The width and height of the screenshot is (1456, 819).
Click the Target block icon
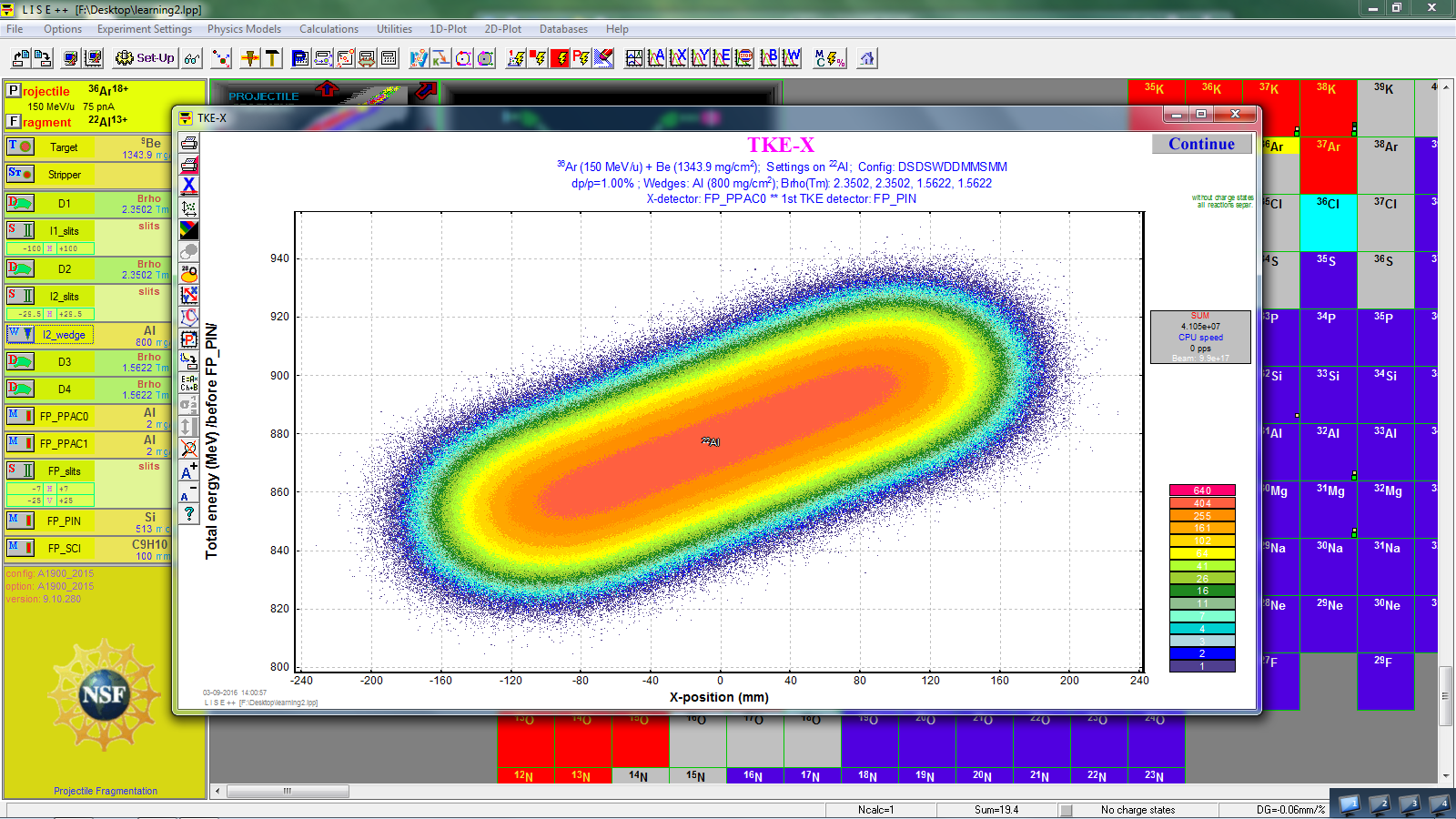[20, 147]
